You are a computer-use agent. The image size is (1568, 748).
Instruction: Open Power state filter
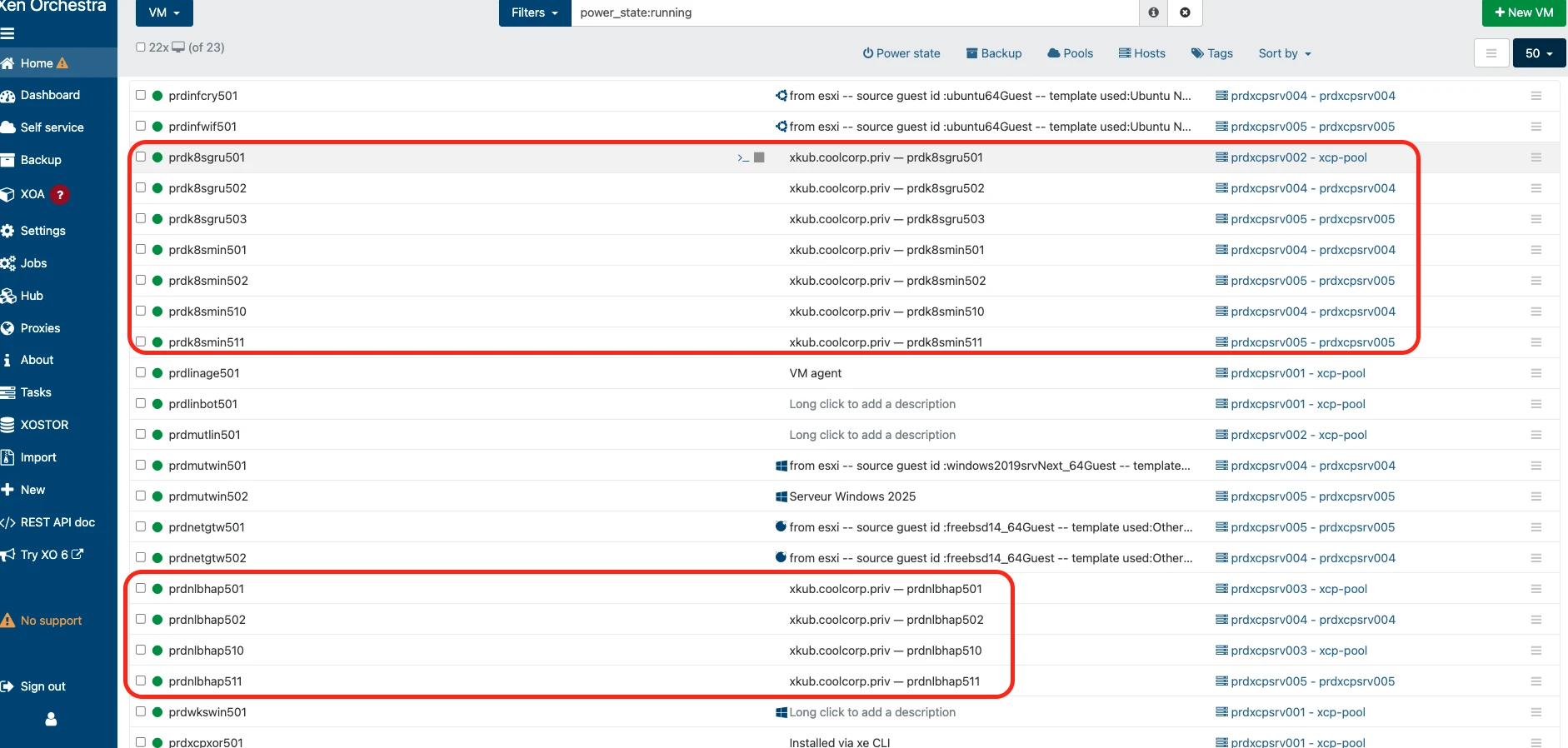click(x=901, y=53)
